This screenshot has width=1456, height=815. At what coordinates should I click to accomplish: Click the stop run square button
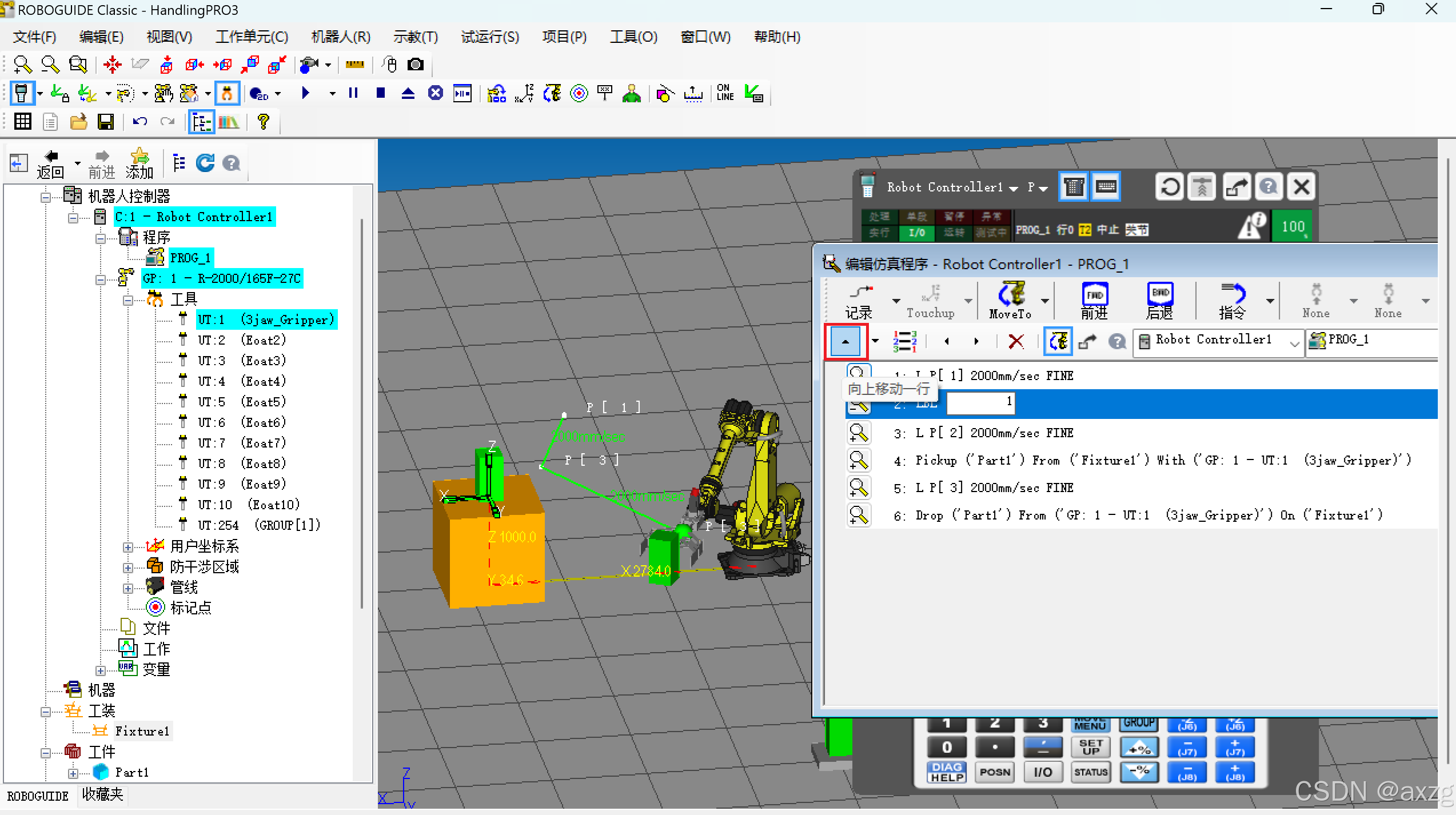point(381,93)
